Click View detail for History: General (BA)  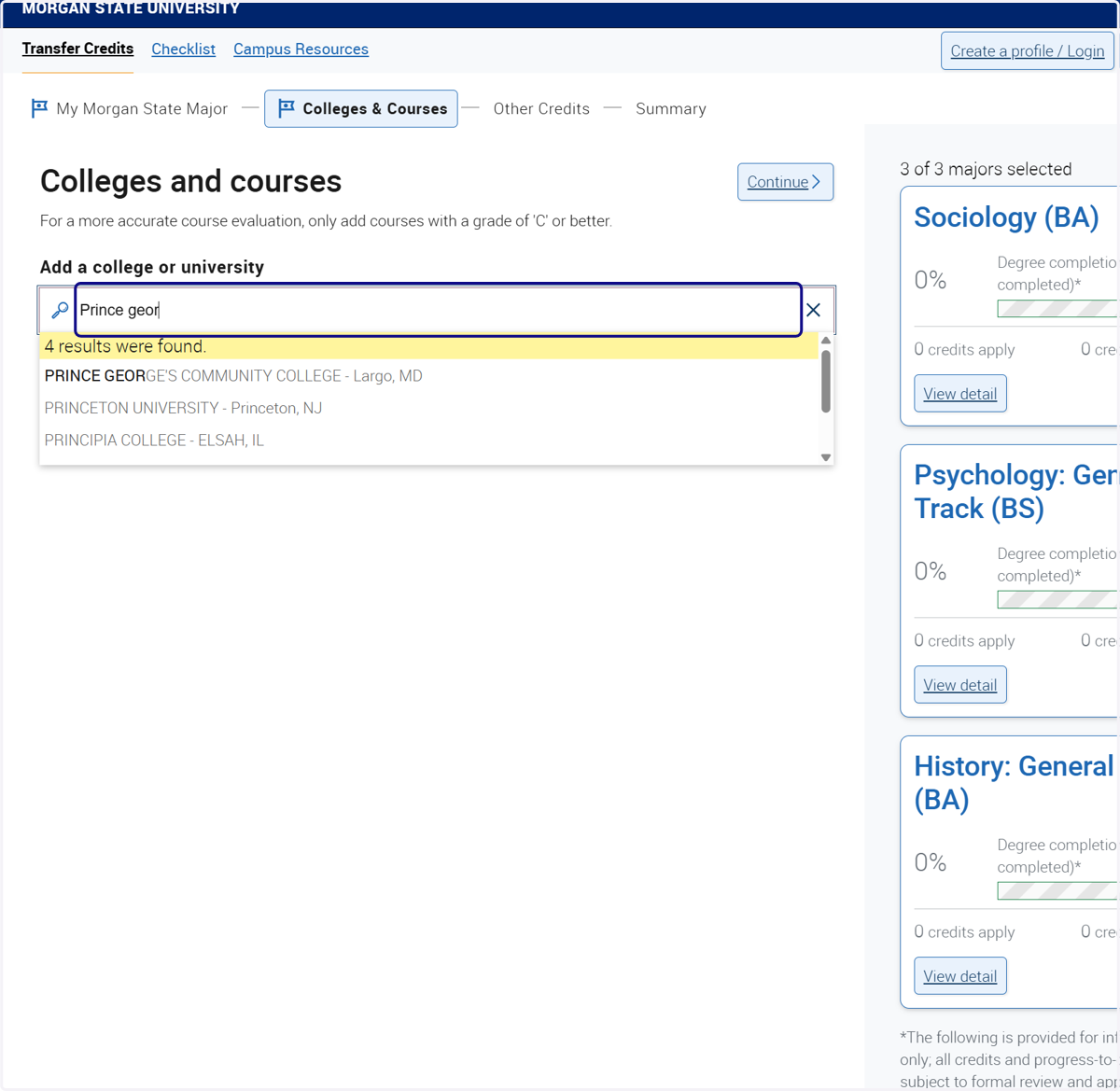point(960,976)
